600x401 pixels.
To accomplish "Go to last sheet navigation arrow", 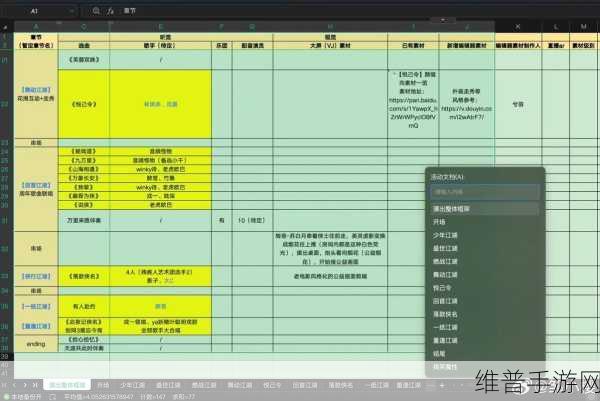I will pos(35,385).
